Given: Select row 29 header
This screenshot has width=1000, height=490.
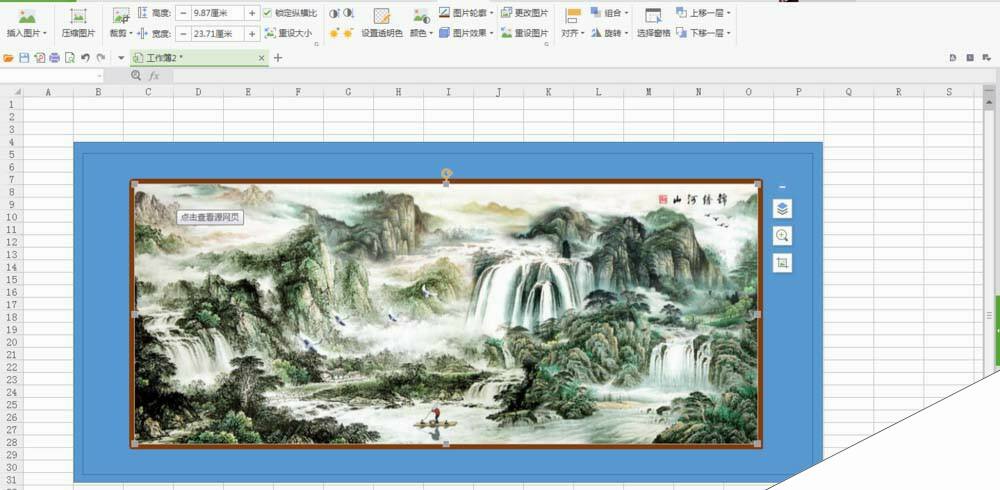Looking at the screenshot, I should click(11, 455).
